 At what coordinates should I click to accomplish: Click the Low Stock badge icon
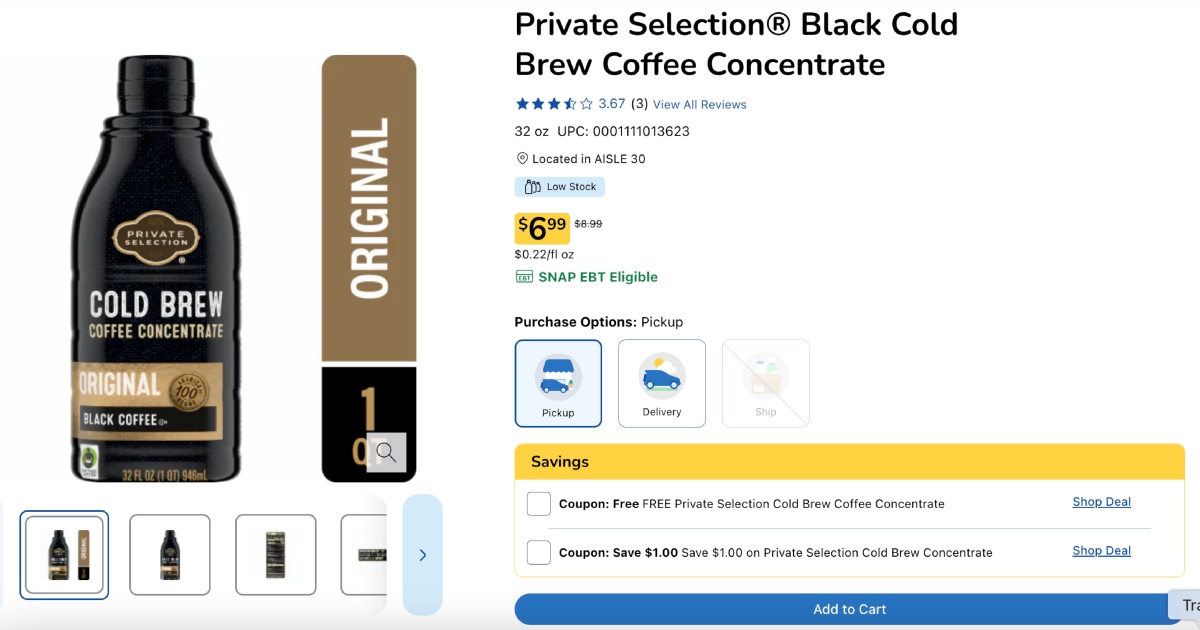[x=533, y=187]
